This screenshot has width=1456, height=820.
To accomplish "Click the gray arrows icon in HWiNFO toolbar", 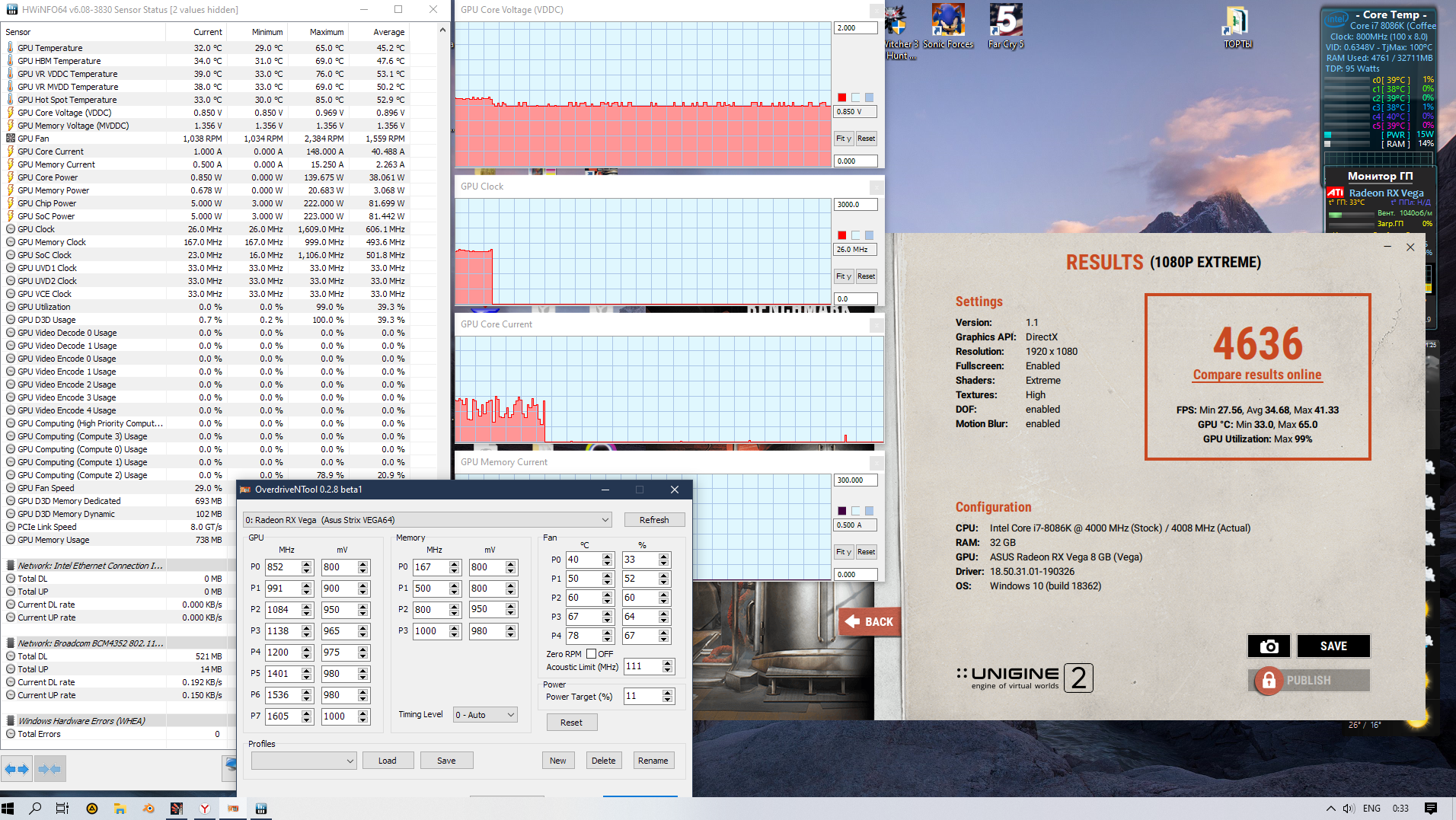I will 49,769.
